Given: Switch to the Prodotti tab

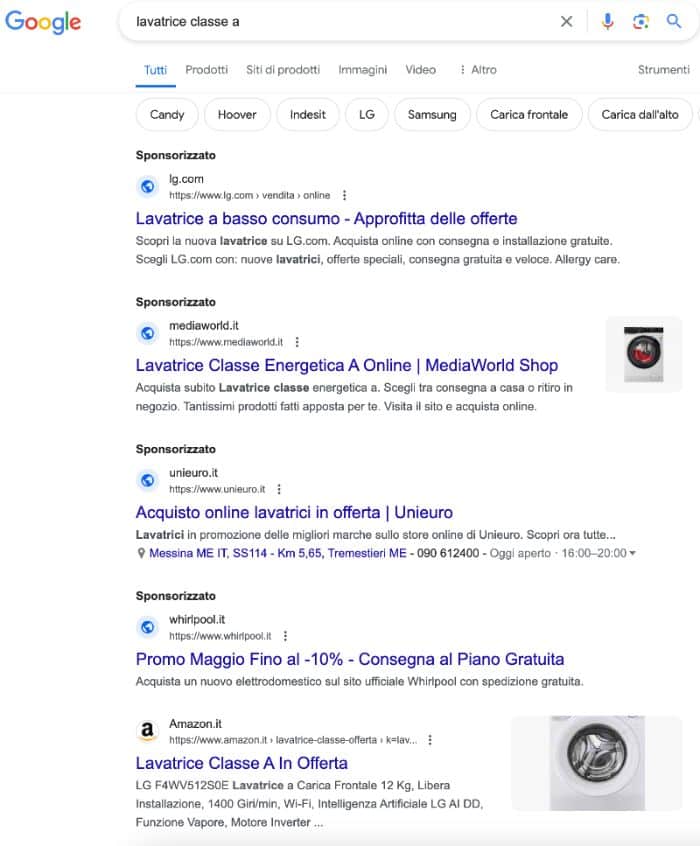Looking at the screenshot, I should coord(206,70).
